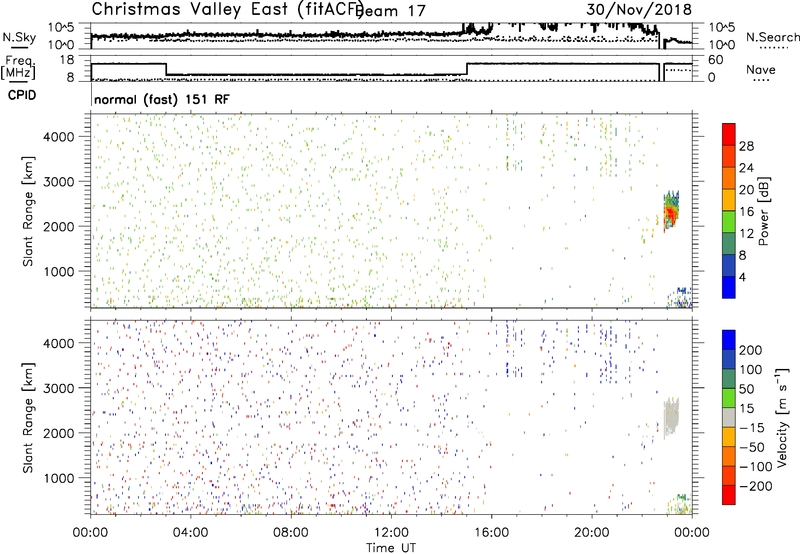Click the 60 Nave axis label
The height and width of the screenshot is (554, 800).
click(716, 60)
